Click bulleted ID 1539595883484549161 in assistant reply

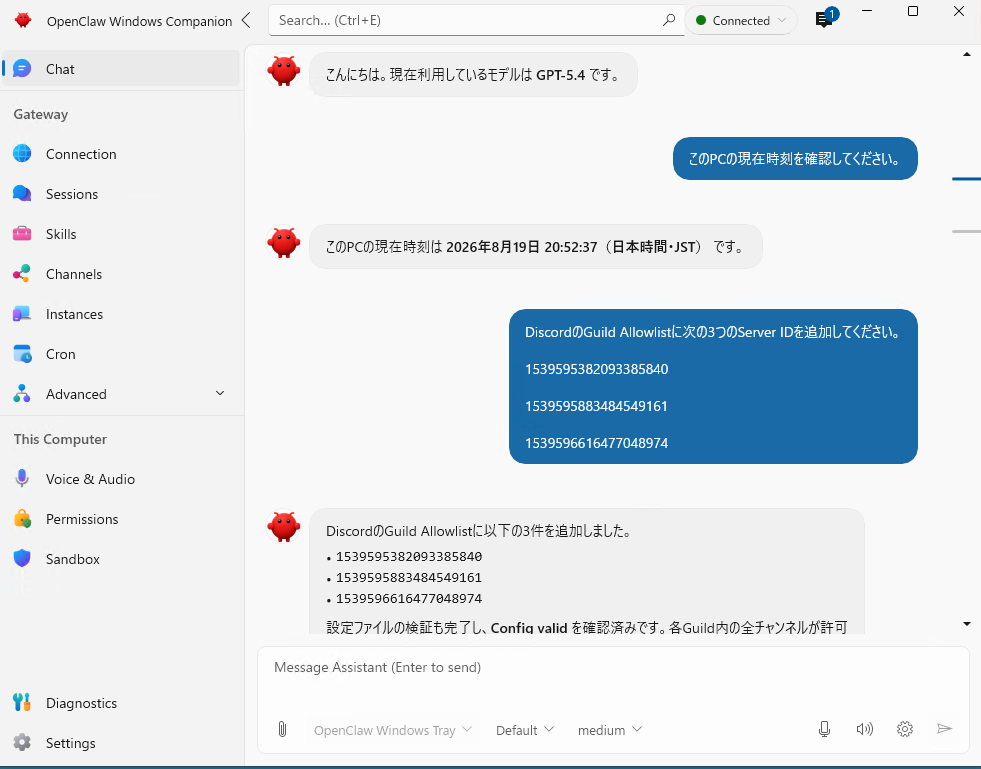[x=409, y=577]
